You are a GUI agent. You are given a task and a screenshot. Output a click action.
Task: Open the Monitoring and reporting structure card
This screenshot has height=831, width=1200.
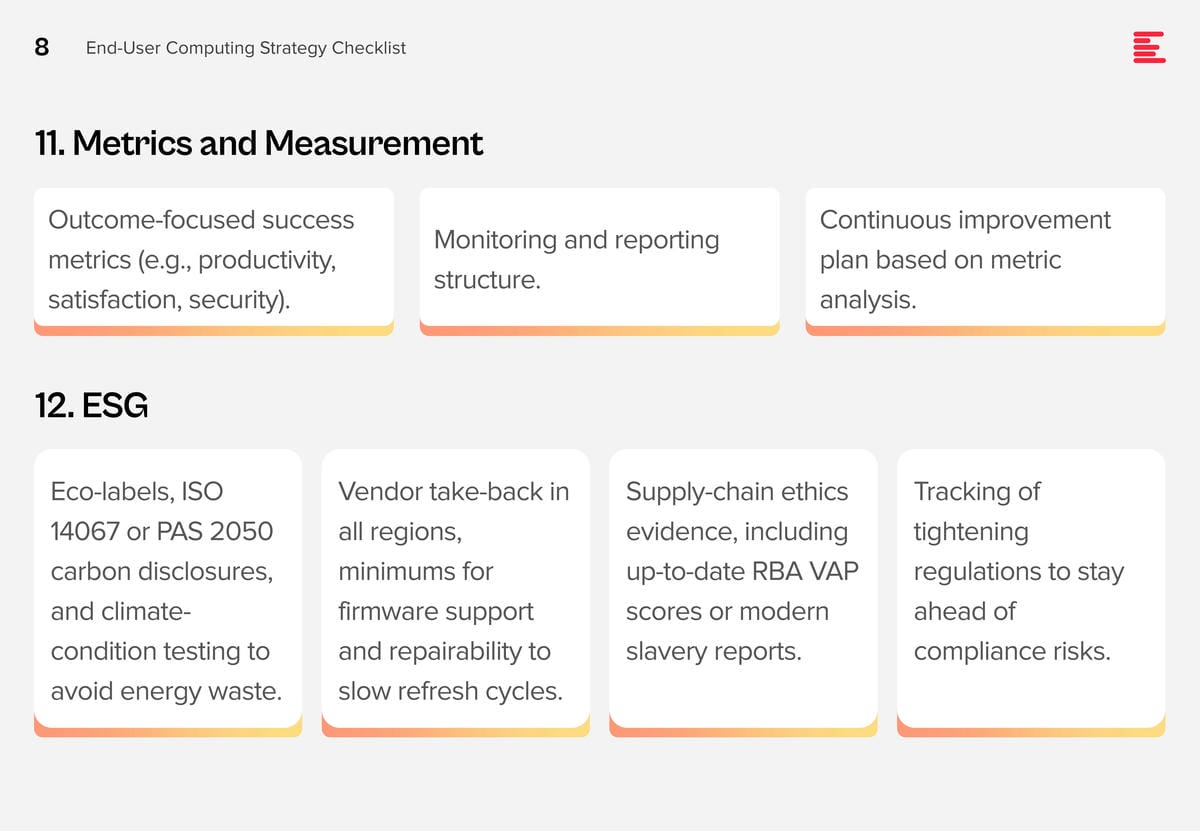pyautogui.click(x=600, y=257)
